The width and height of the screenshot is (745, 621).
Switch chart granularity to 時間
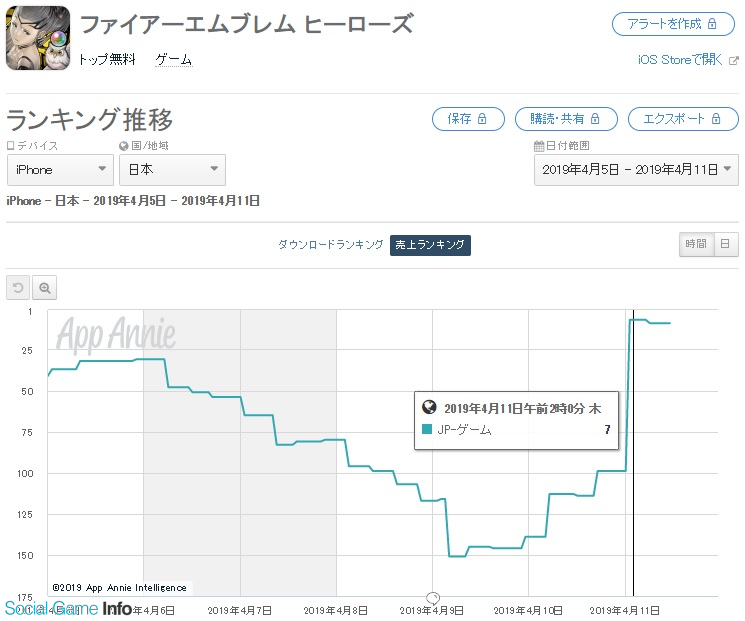695,244
